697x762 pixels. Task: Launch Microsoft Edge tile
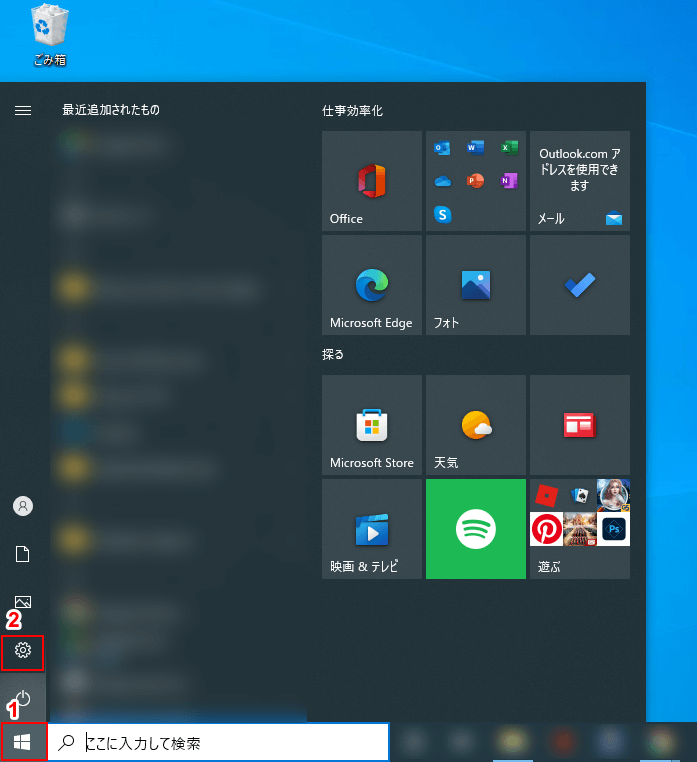pyautogui.click(x=372, y=285)
